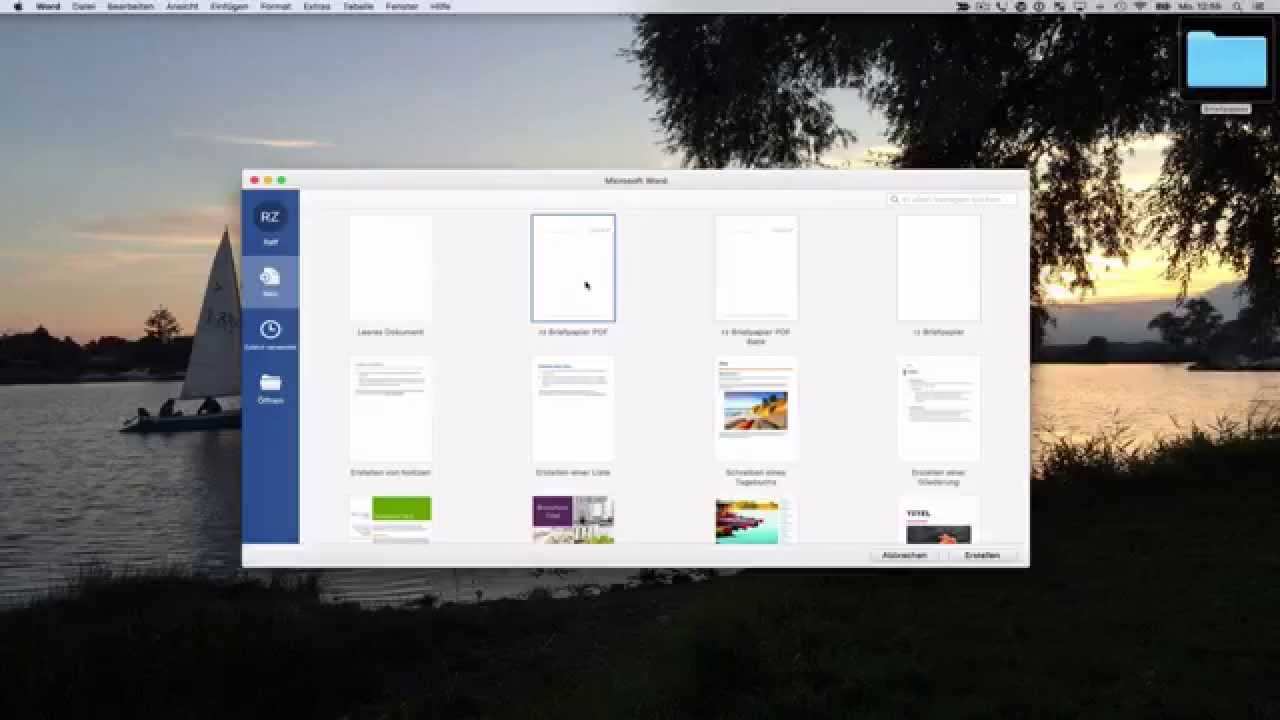1280x720 pixels.
Task: Choose the Schreiben eines Tagebuchs template
Action: click(x=756, y=409)
